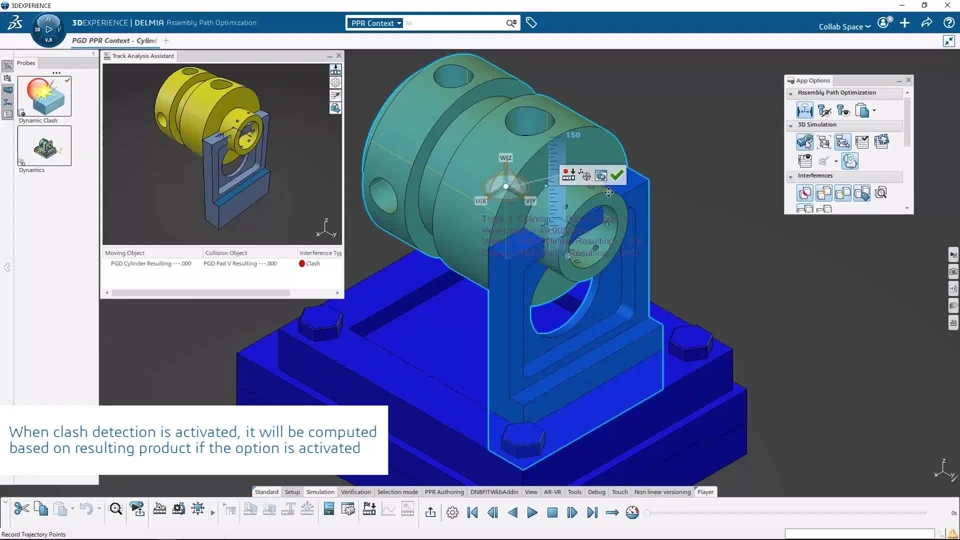Collapse the Assembly Path Optimization section
Image resolution: width=960 pixels, height=540 pixels.
790,93
